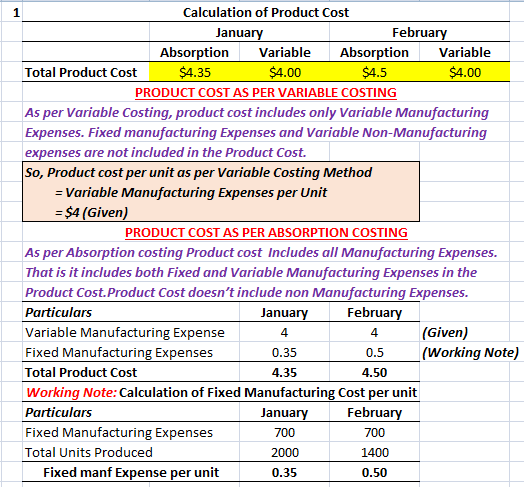Image resolution: width=524 pixels, height=487 pixels.
Task: Click February Variable column header
Action: click(x=465, y=52)
